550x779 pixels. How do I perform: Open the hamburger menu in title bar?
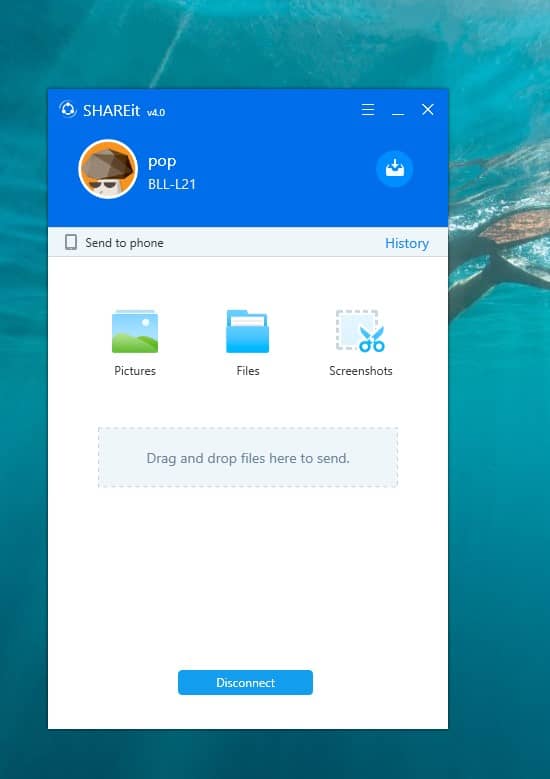368,109
